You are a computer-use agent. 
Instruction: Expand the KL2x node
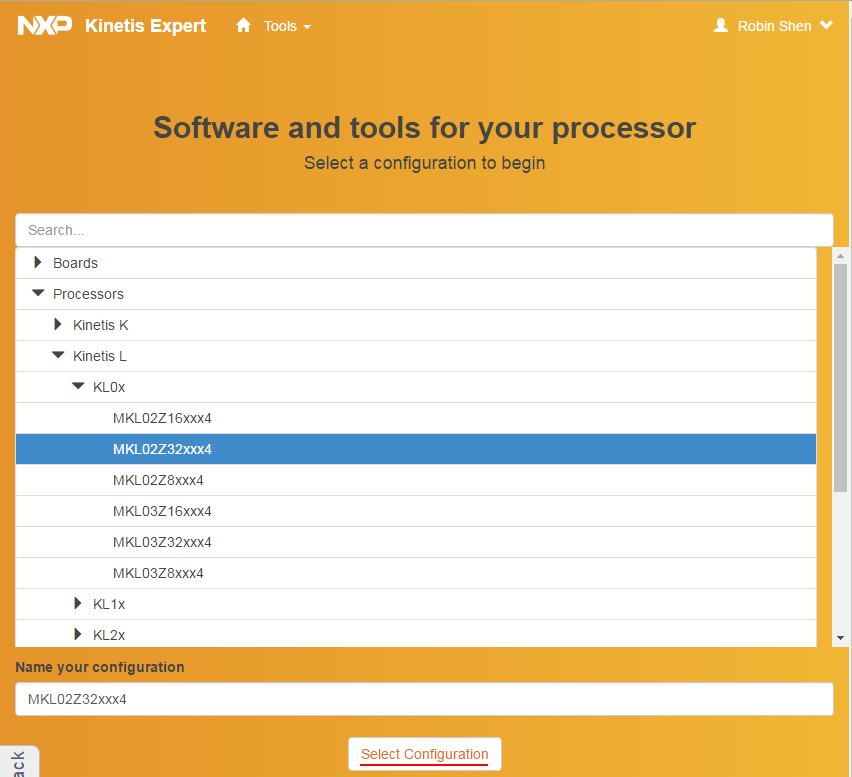pyautogui.click(x=78, y=634)
